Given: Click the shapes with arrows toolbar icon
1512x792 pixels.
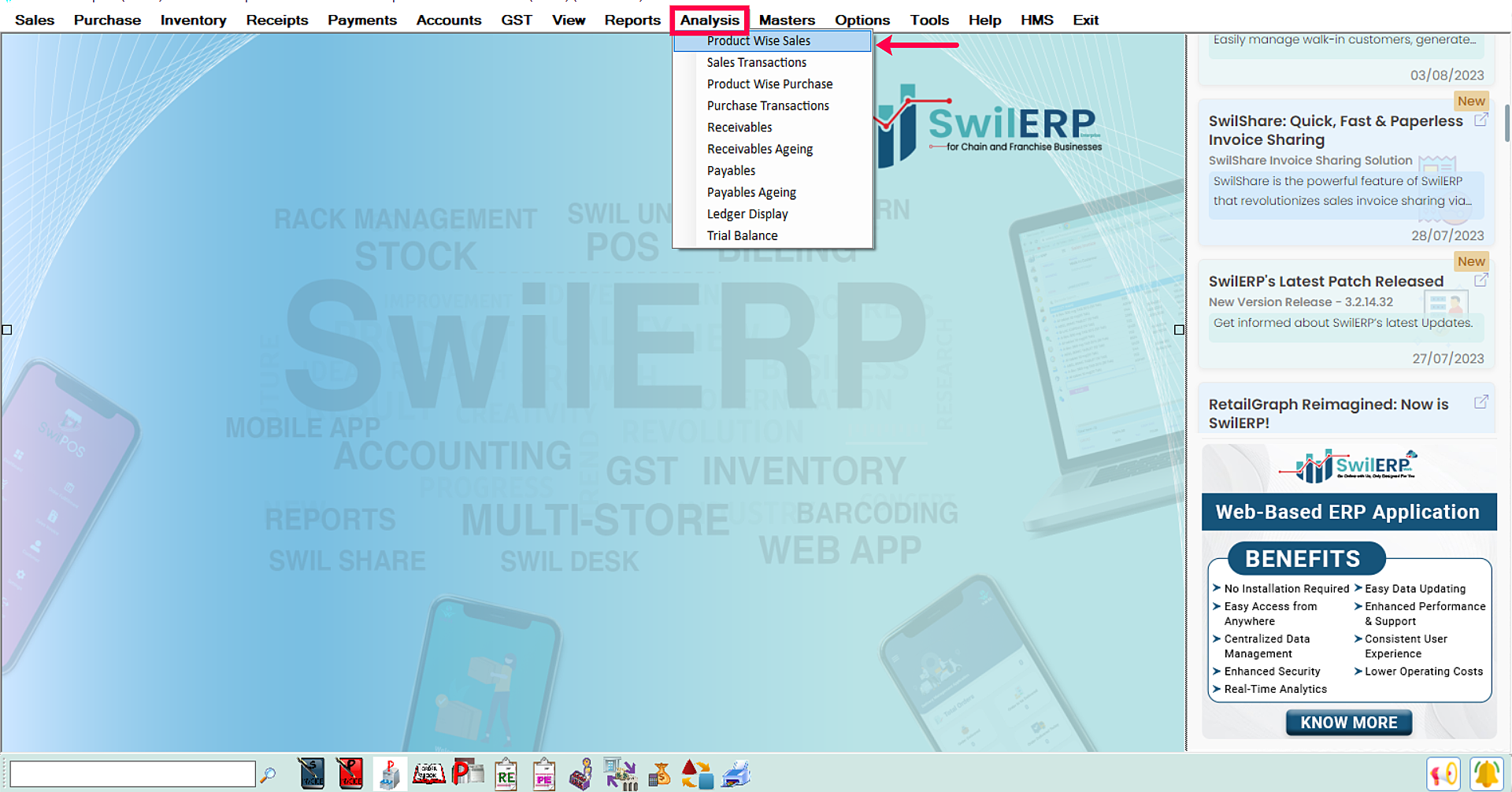Looking at the screenshot, I should click(x=697, y=774).
